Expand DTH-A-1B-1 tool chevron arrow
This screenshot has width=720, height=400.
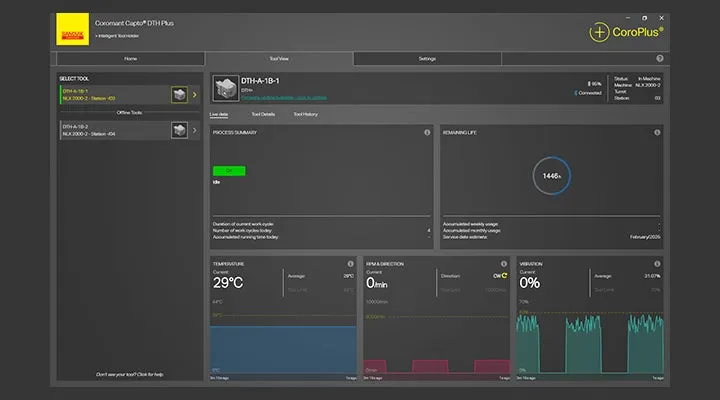[x=194, y=95]
